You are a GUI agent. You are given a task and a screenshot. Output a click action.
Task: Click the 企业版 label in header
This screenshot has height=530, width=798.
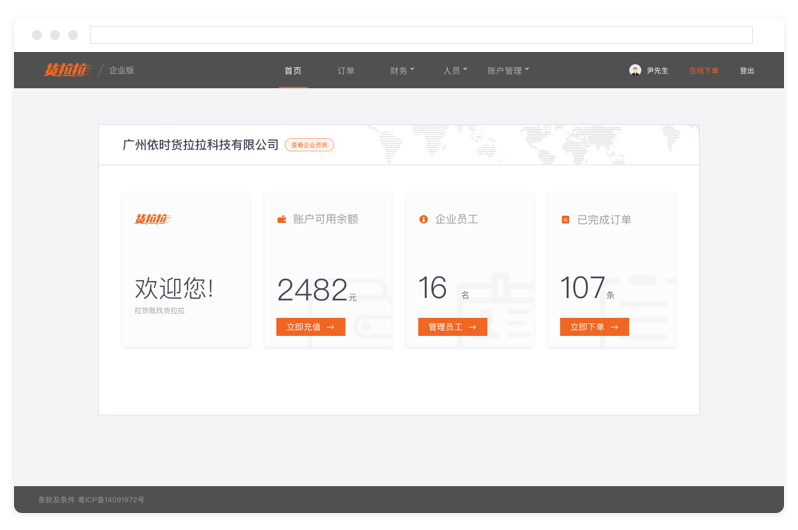point(122,70)
